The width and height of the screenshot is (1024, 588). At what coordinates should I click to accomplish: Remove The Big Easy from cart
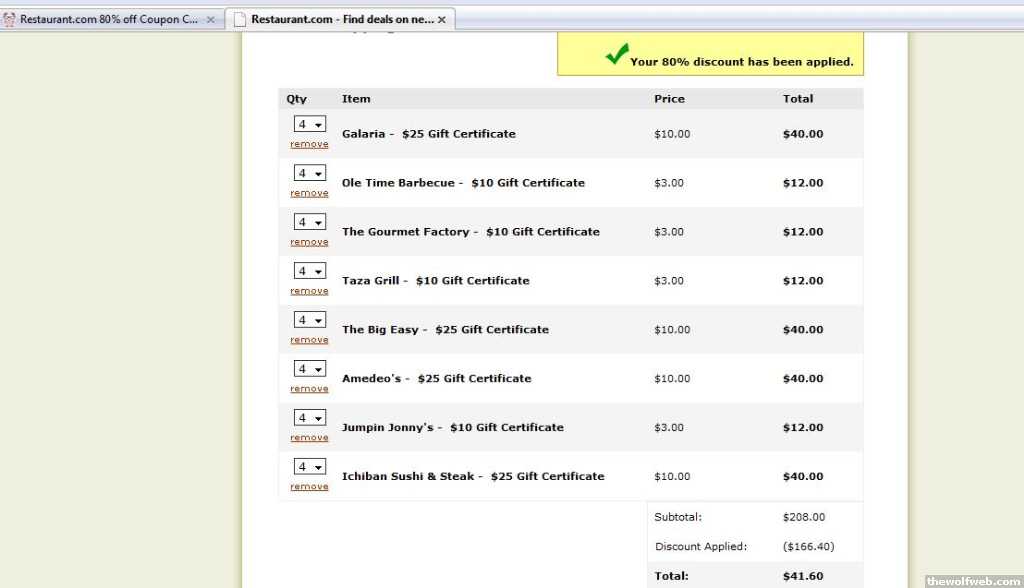(309, 340)
